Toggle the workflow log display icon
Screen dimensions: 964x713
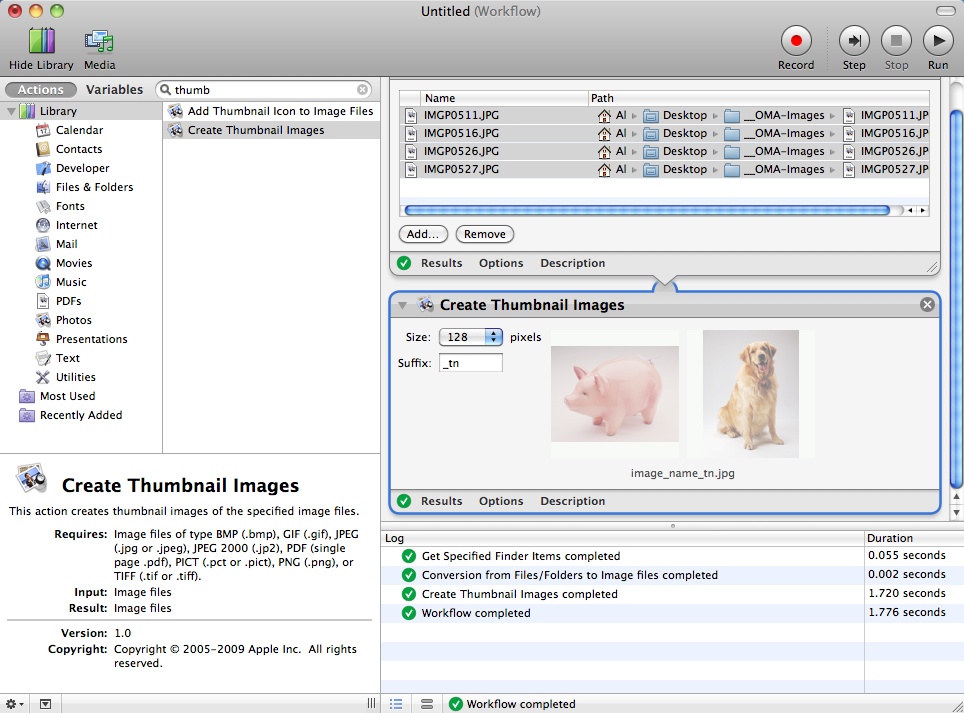point(427,704)
